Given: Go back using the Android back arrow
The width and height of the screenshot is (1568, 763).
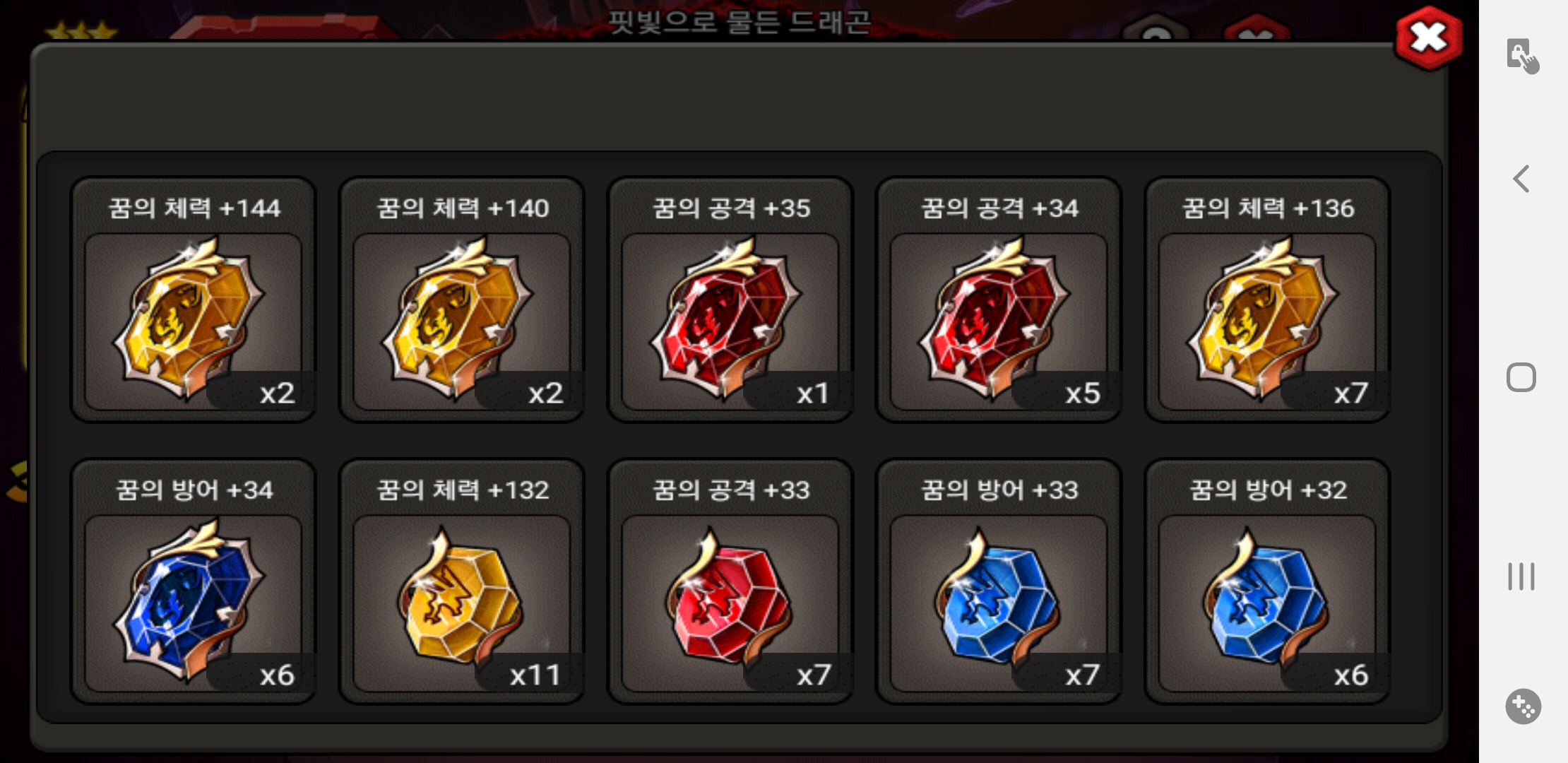Looking at the screenshot, I should pyautogui.click(x=1521, y=179).
